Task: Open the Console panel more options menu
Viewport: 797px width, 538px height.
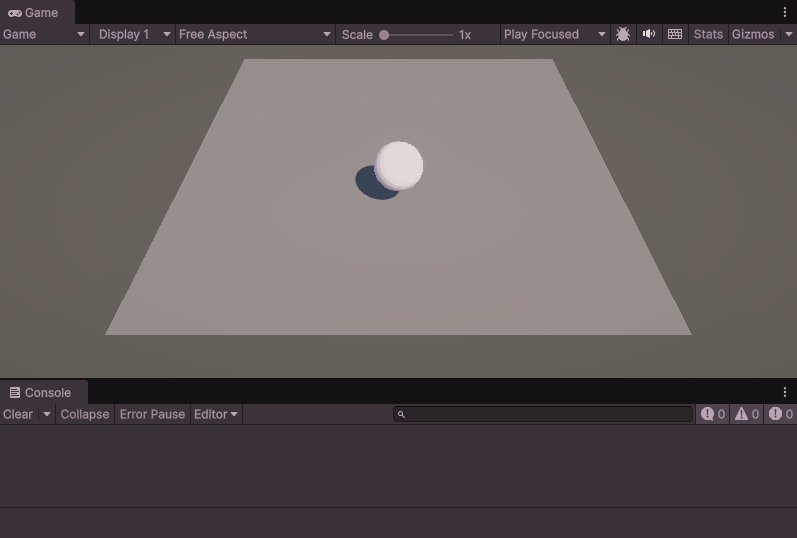Action: point(785,392)
